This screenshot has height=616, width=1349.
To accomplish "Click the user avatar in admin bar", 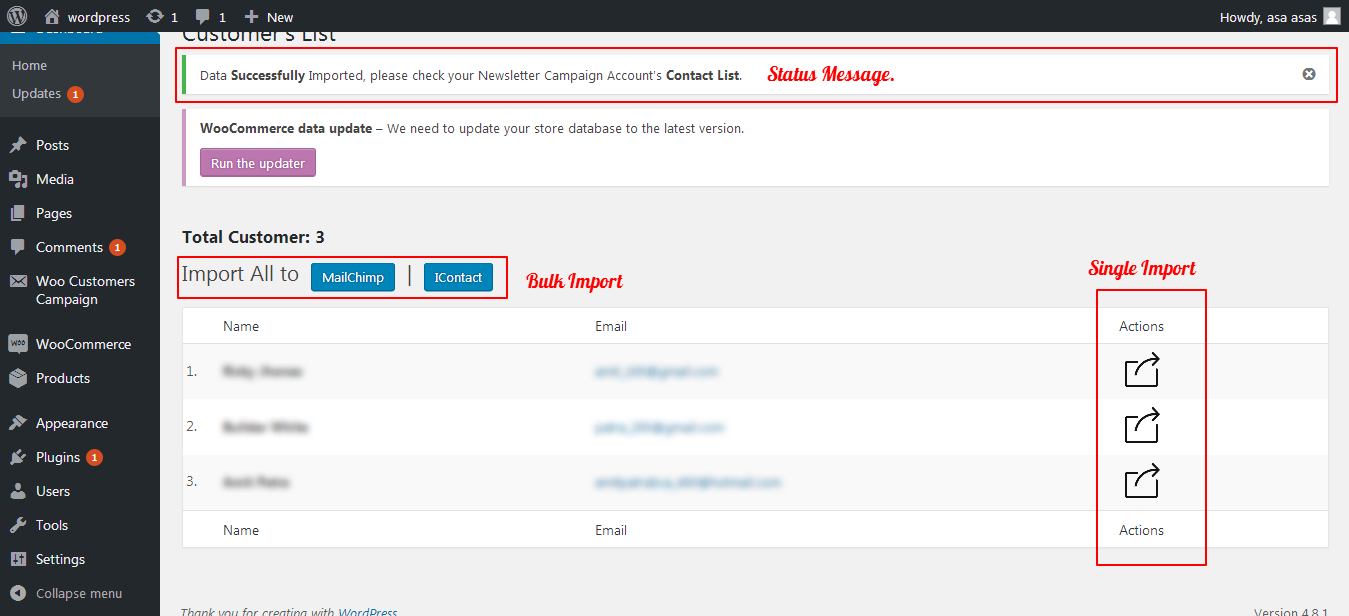I will pos(1331,16).
